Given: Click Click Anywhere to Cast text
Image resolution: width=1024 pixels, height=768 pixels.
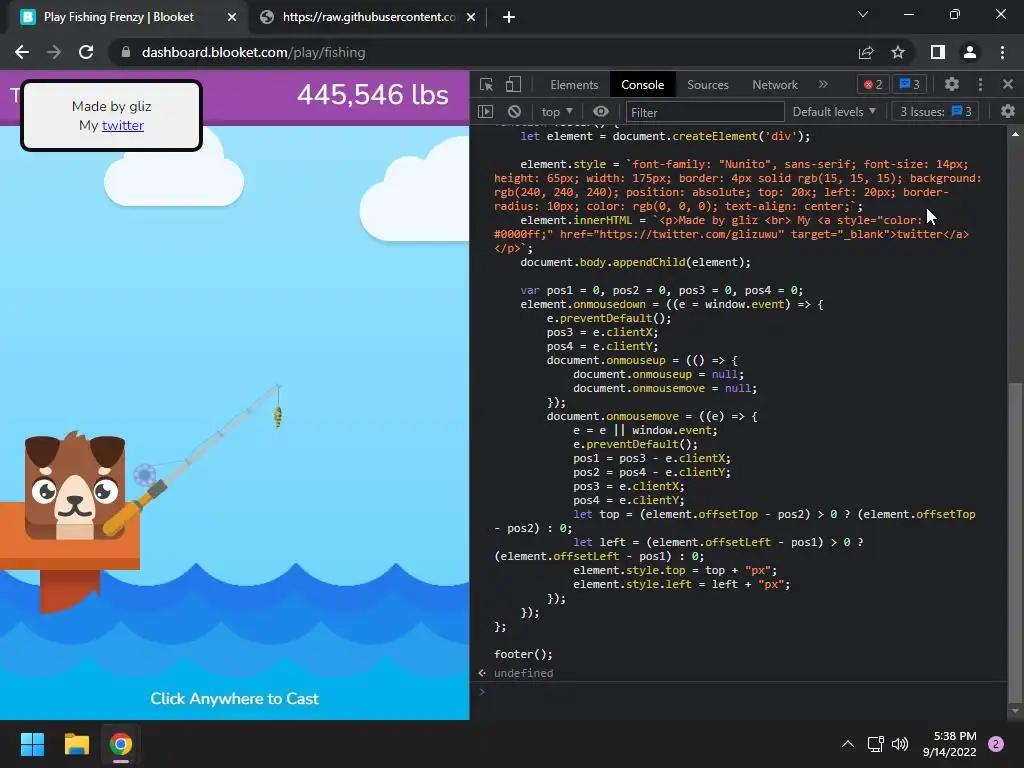Looking at the screenshot, I should 234,699.
